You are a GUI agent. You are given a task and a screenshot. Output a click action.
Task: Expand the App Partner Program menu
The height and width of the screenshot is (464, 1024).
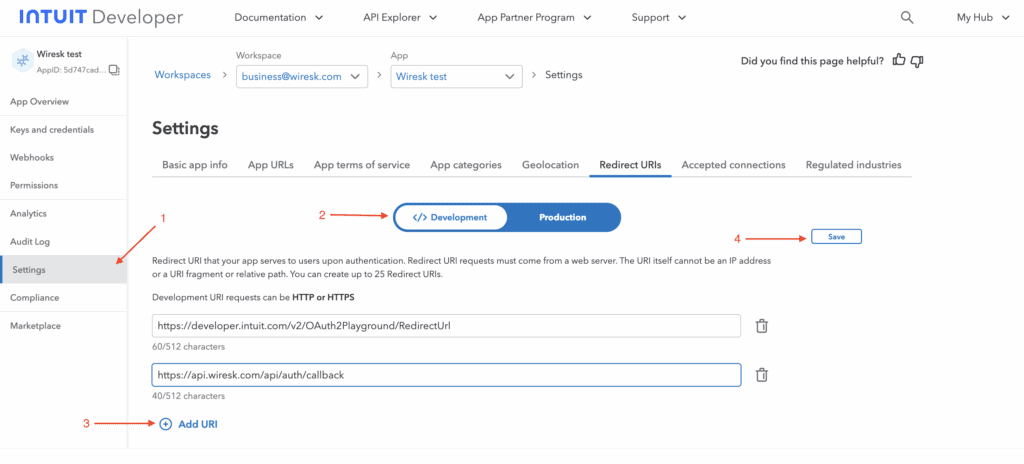pyautogui.click(x=535, y=18)
